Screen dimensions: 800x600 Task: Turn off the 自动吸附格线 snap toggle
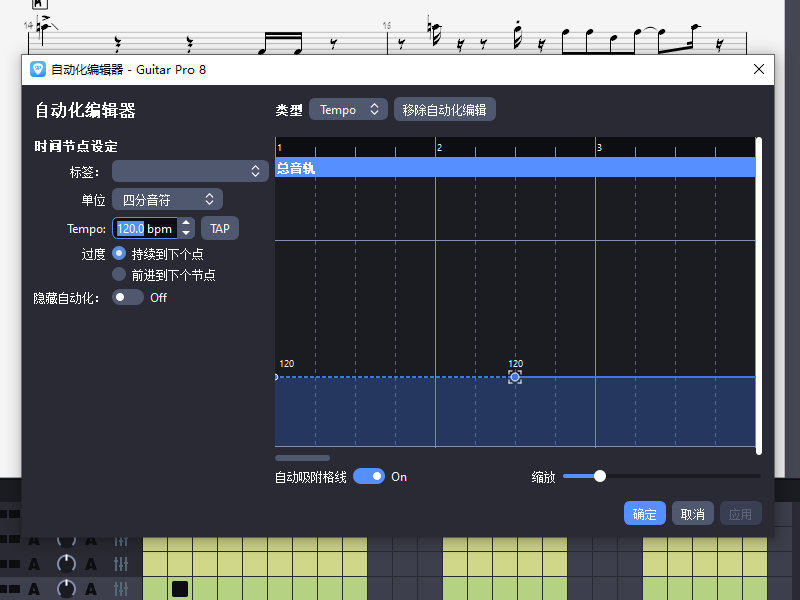point(369,476)
